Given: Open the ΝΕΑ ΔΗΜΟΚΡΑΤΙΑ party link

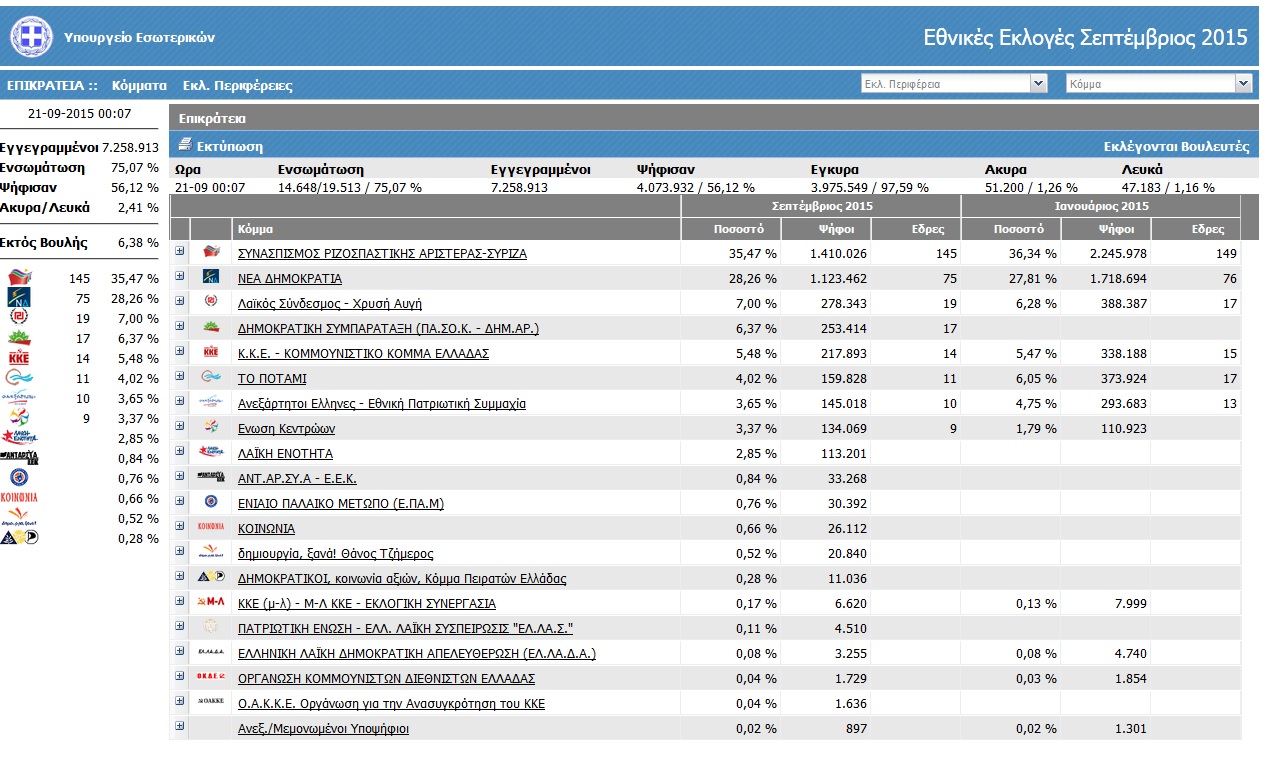Looking at the screenshot, I should click(x=290, y=279).
